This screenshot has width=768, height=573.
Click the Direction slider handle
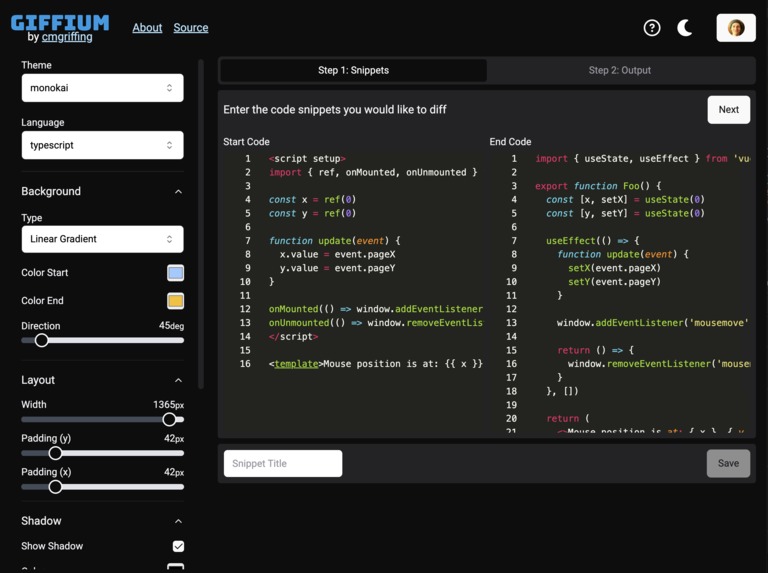click(x=42, y=340)
